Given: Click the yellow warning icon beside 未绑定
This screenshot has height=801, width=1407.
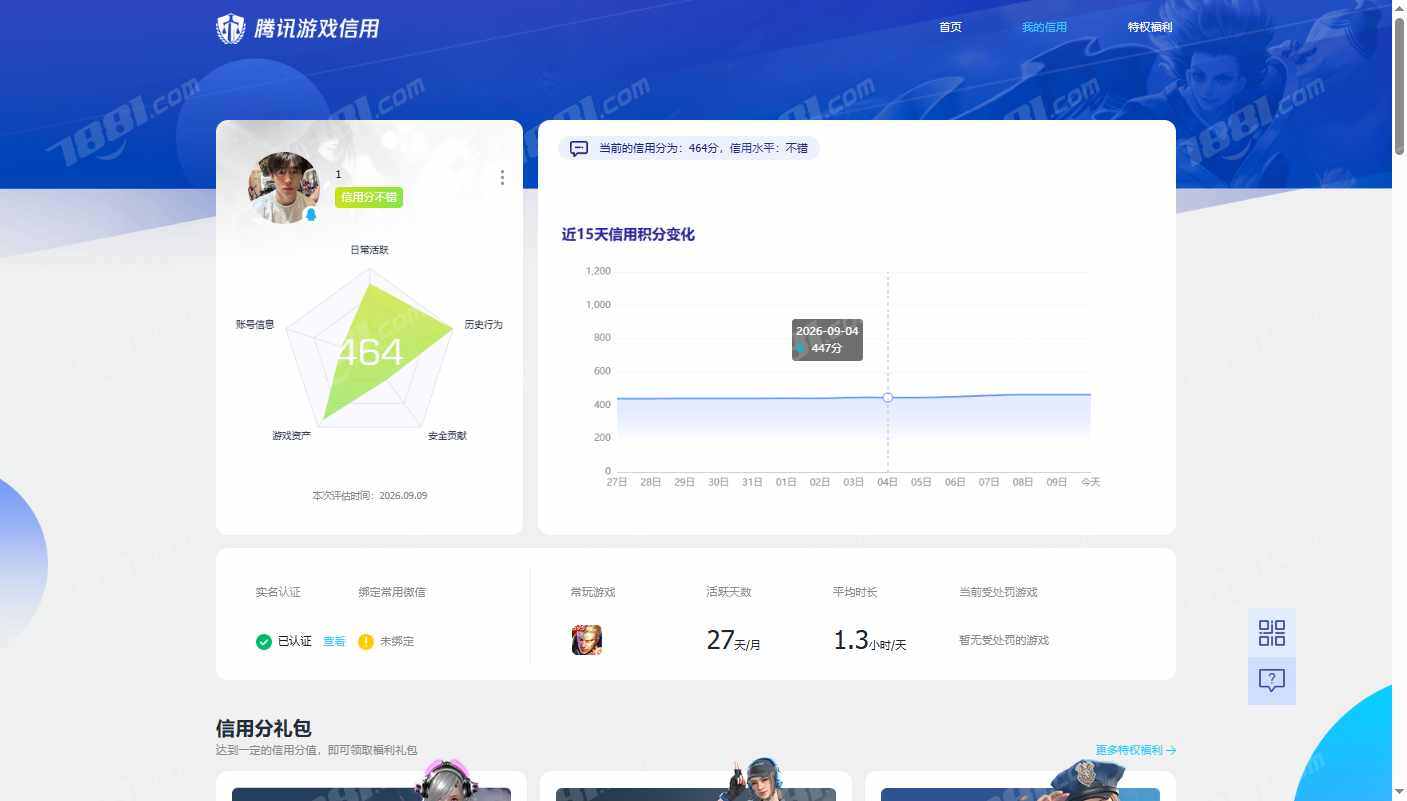Looking at the screenshot, I should click(366, 642).
